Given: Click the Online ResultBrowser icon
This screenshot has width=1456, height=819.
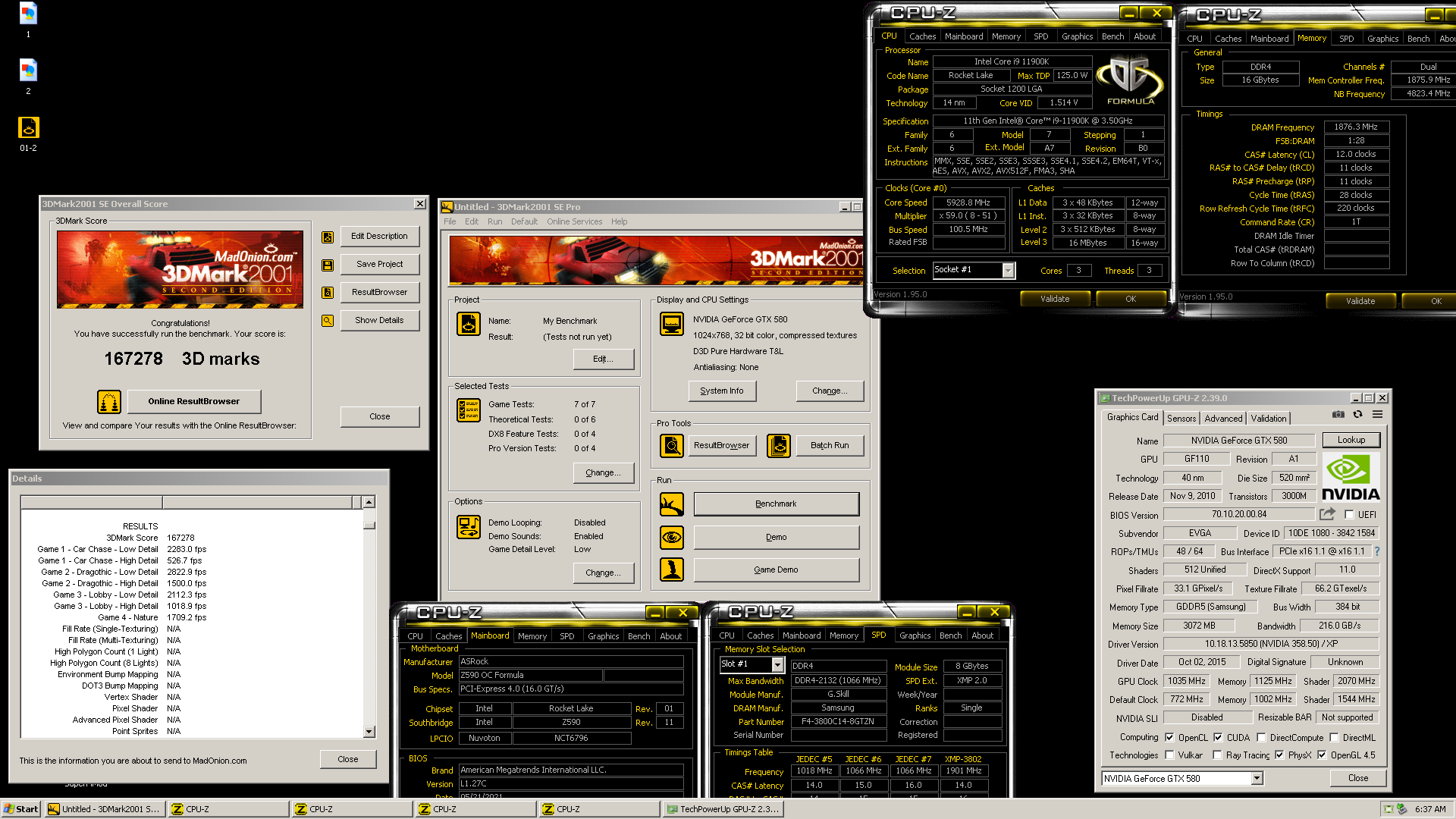Looking at the screenshot, I should coord(109,402).
